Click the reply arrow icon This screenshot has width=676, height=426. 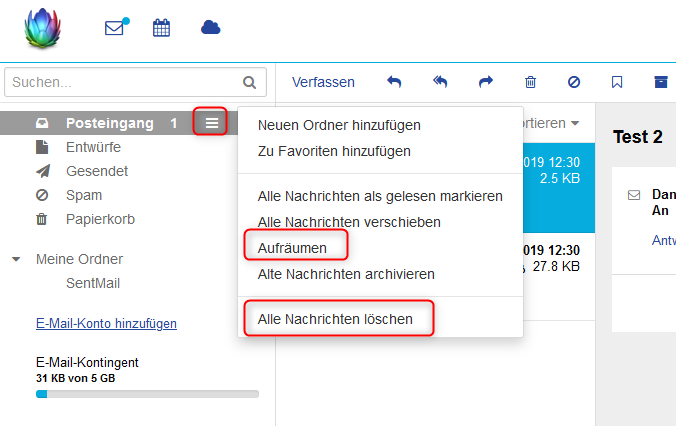(x=394, y=82)
